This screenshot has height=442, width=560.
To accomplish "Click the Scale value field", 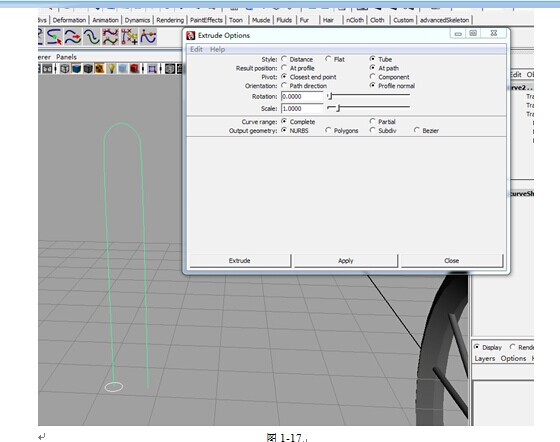I will click(x=302, y=109).
